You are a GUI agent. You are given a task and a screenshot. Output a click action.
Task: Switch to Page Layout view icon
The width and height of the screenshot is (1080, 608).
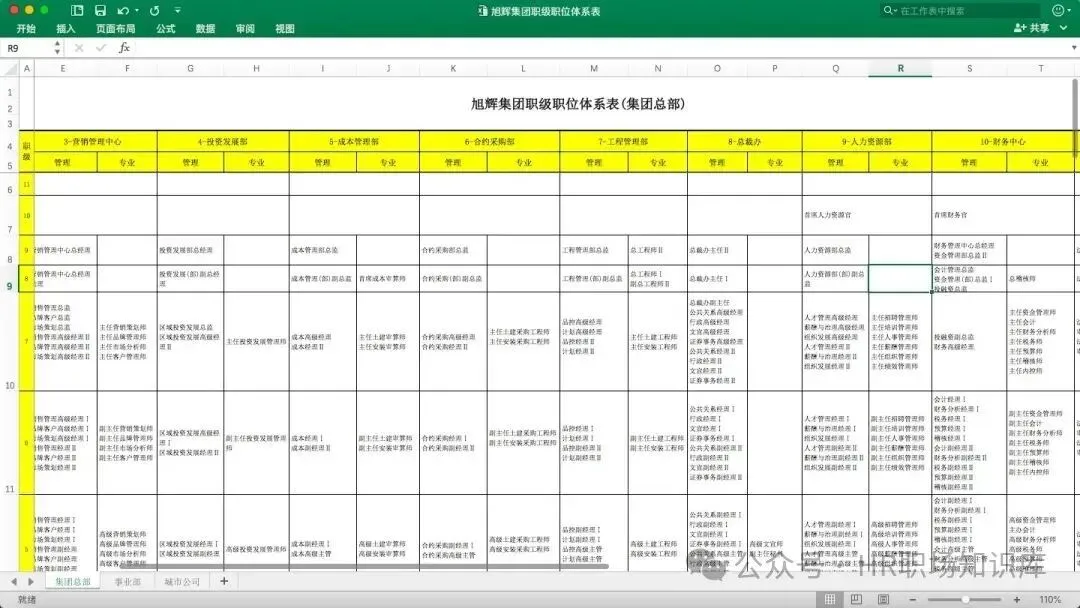point(856,600)
